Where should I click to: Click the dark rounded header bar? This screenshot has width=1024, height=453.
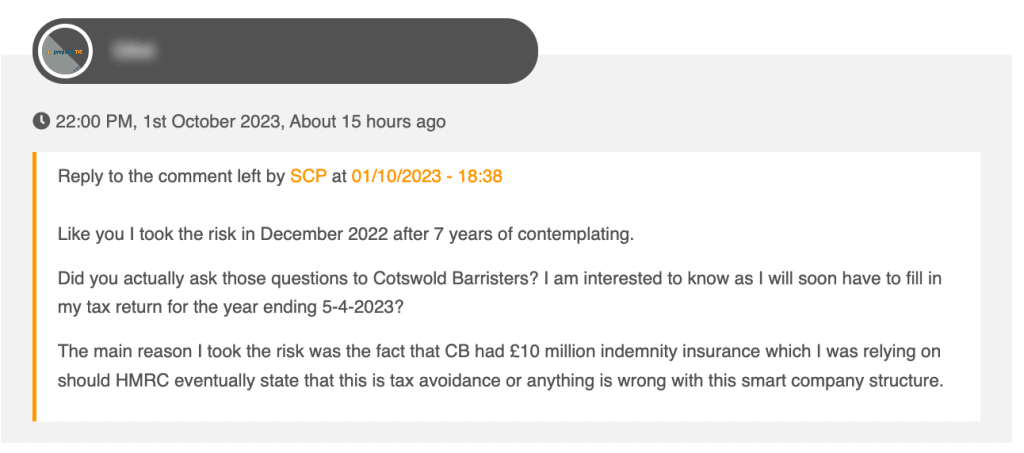285,51
